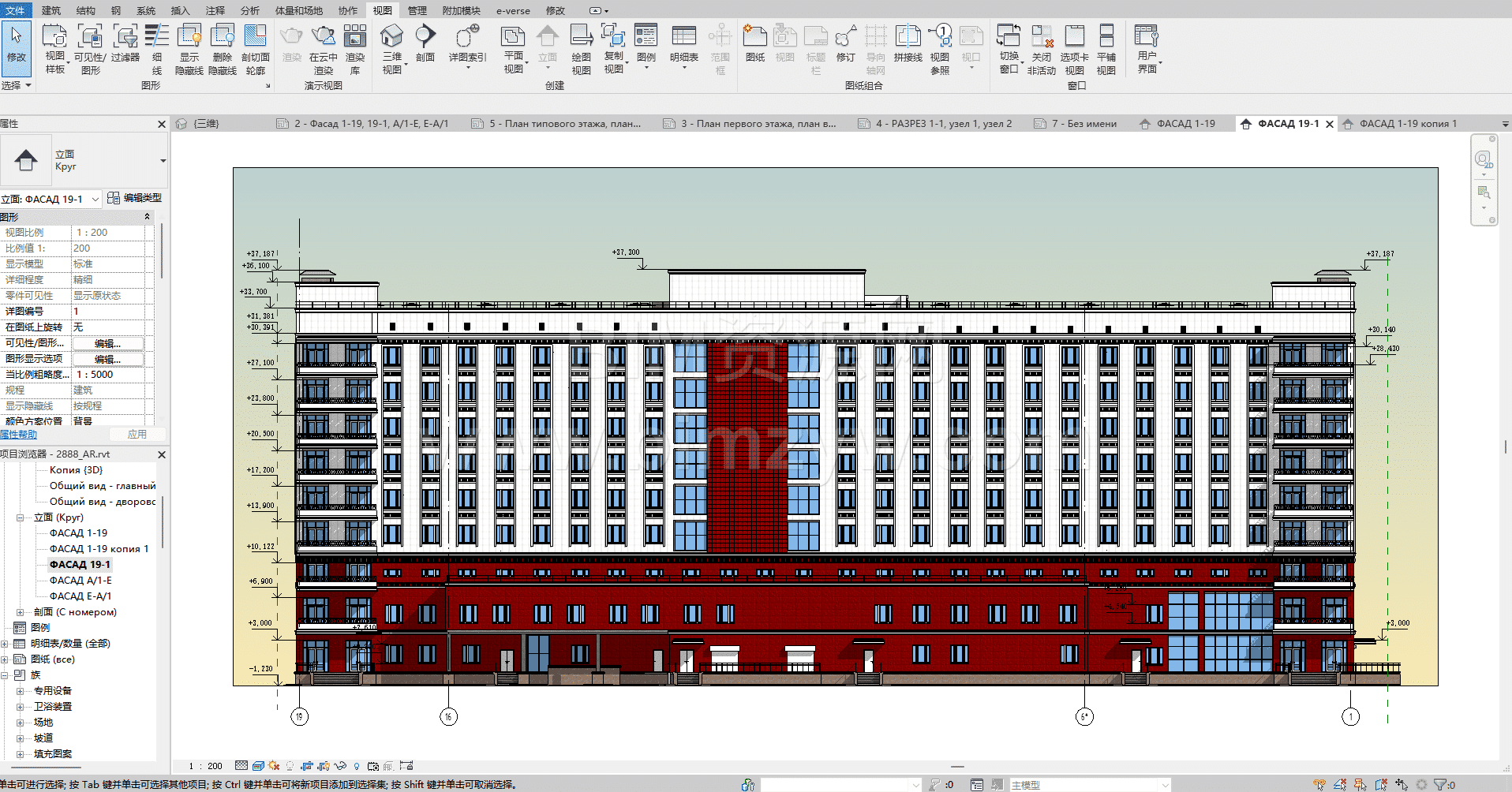The width and height of the screenshot is (1512, 792).
Task: Toggle Sun Path in view control bar
Action: [274, 766]
